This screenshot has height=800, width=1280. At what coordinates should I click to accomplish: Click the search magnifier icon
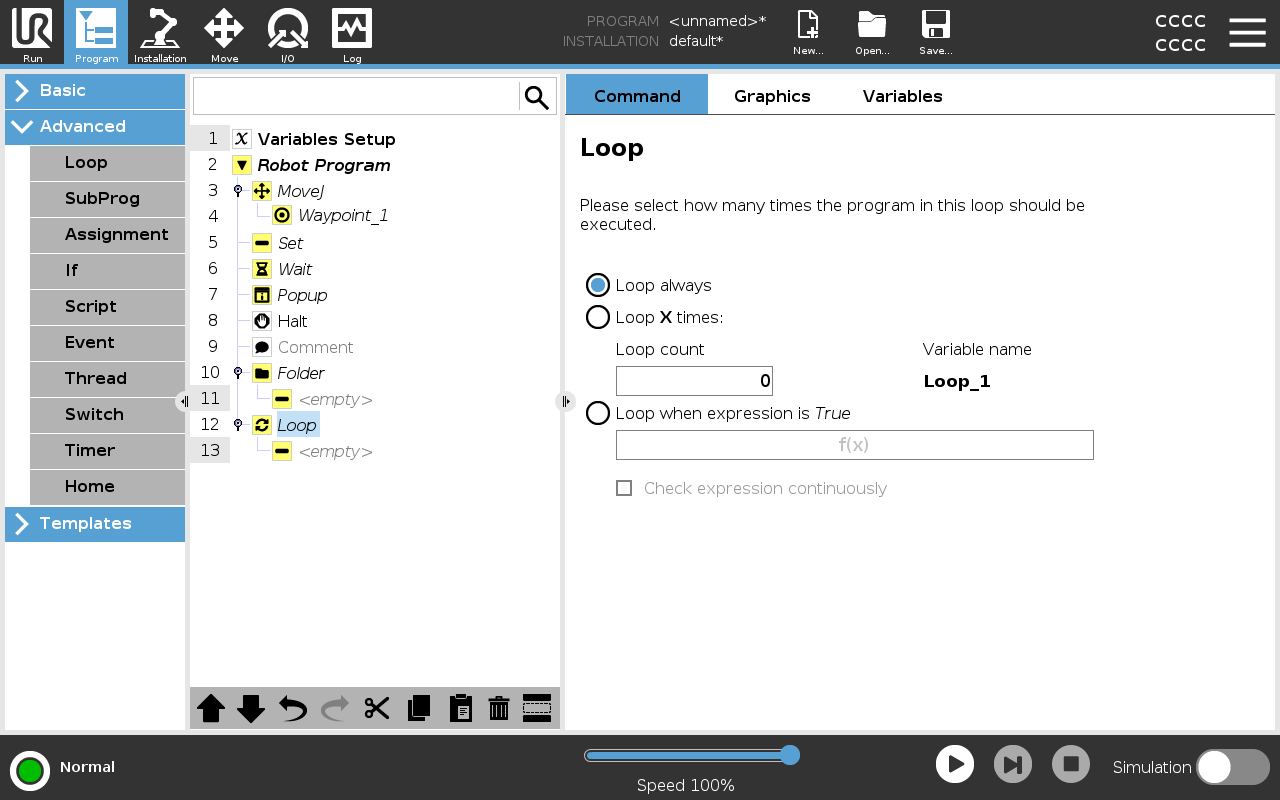tap(537, 97)
